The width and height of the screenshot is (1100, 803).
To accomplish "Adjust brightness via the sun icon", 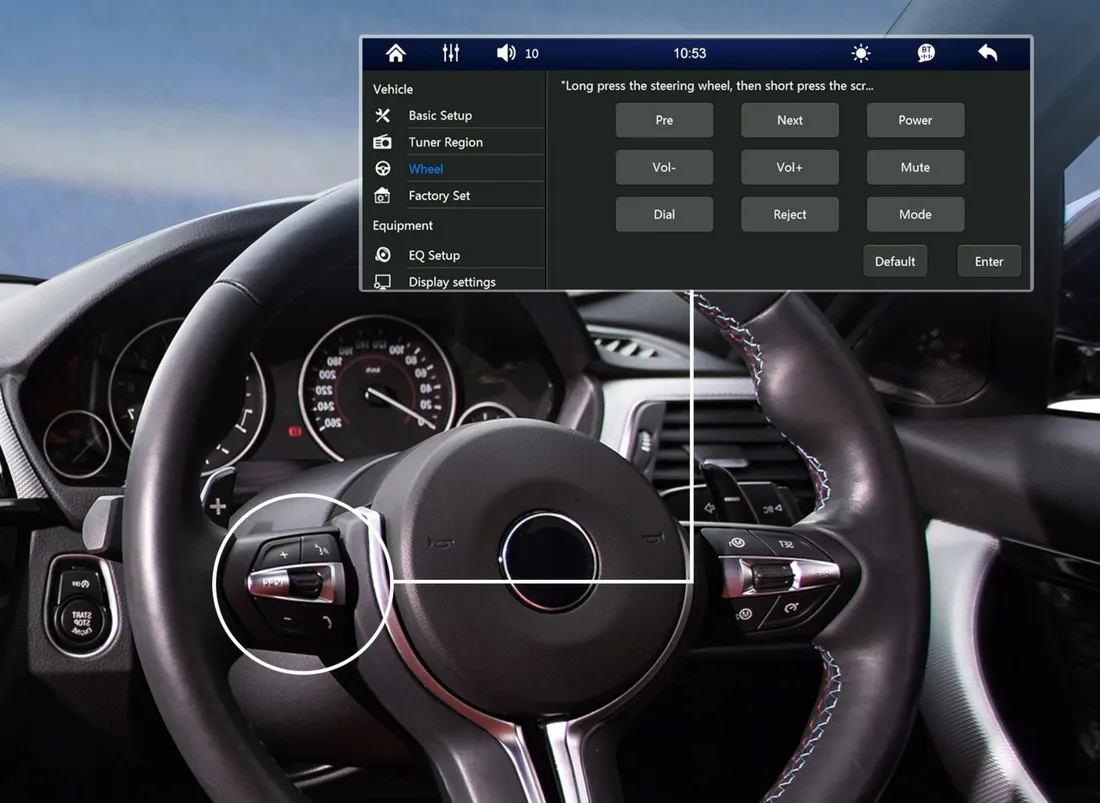I will pos(861,53).
